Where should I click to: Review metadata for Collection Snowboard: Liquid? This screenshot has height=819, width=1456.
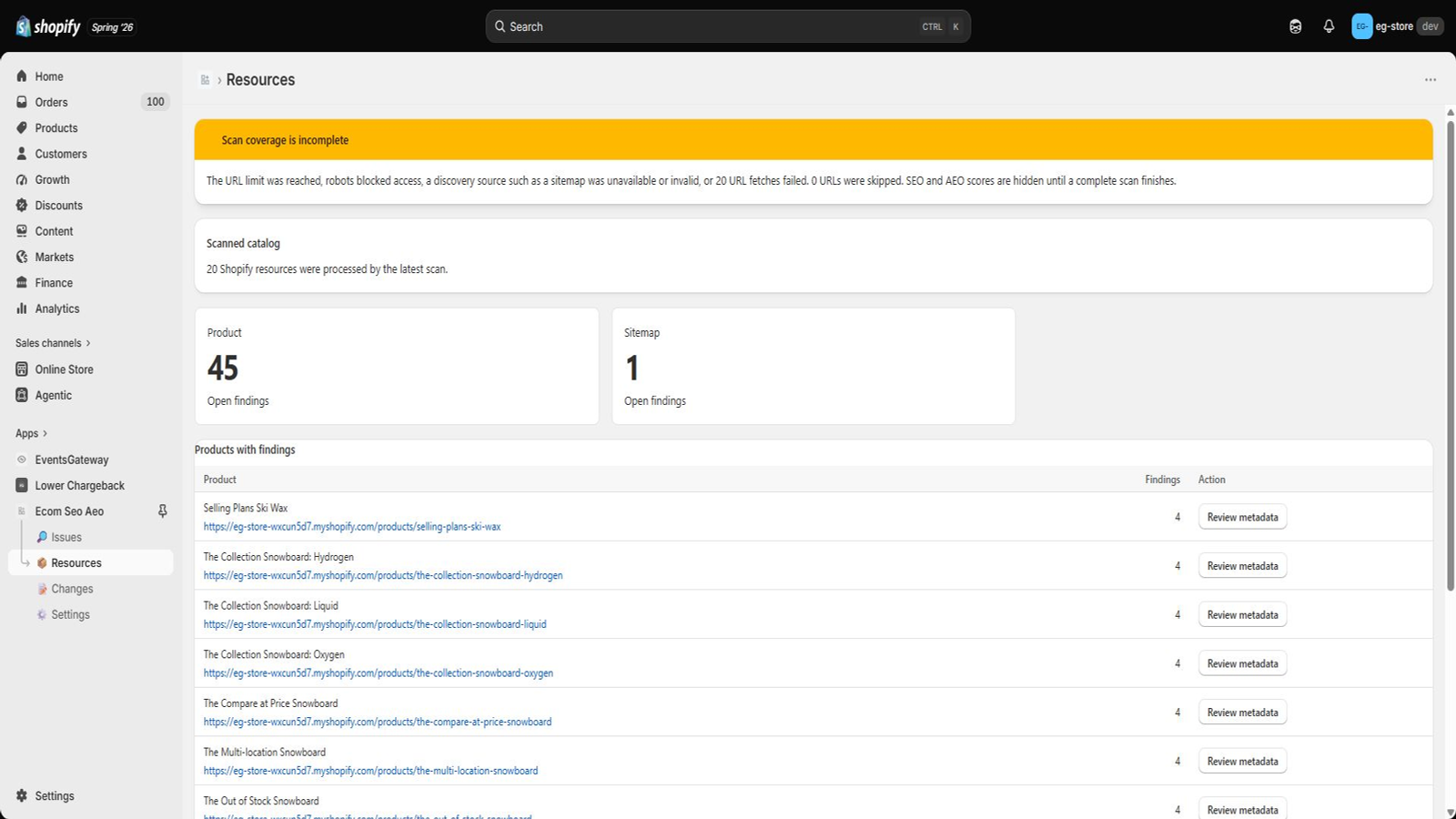coord(1242,615)
